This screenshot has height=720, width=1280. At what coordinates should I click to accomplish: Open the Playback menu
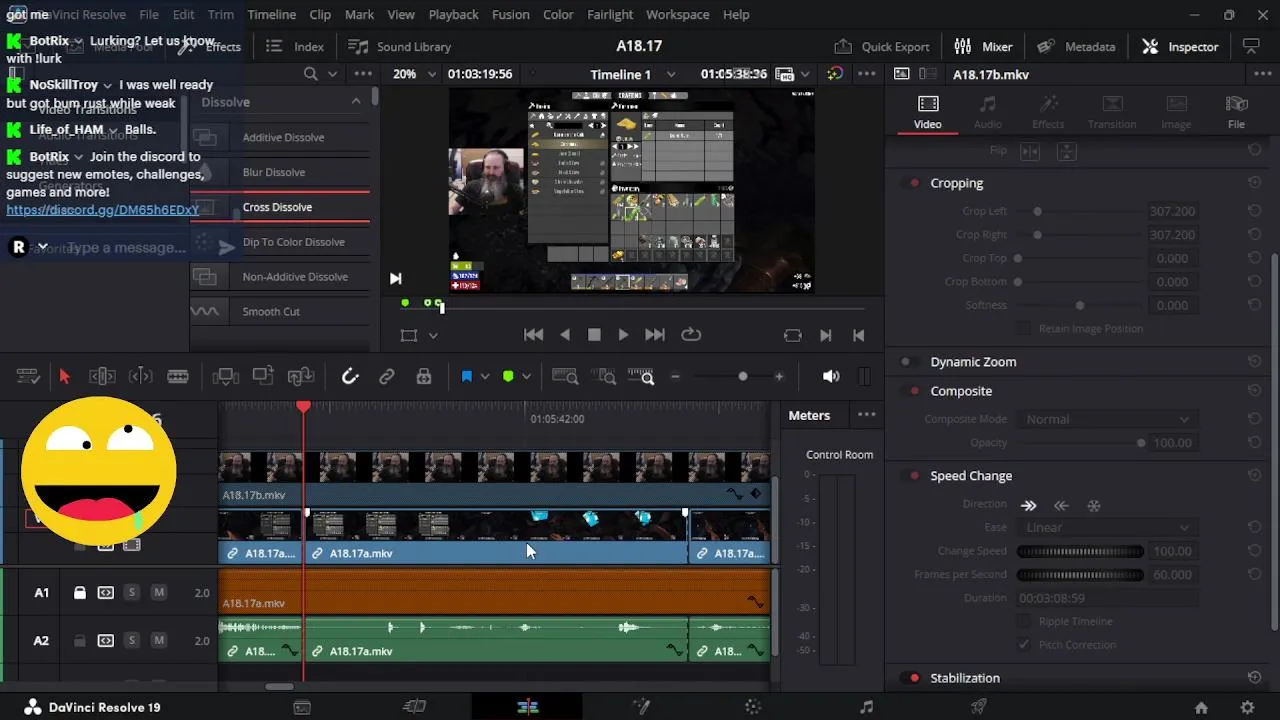click(x=453, y=14)
